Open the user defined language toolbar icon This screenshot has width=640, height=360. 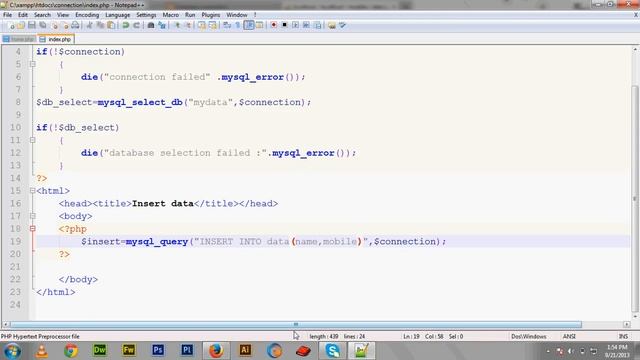click(x=260, y=25)
